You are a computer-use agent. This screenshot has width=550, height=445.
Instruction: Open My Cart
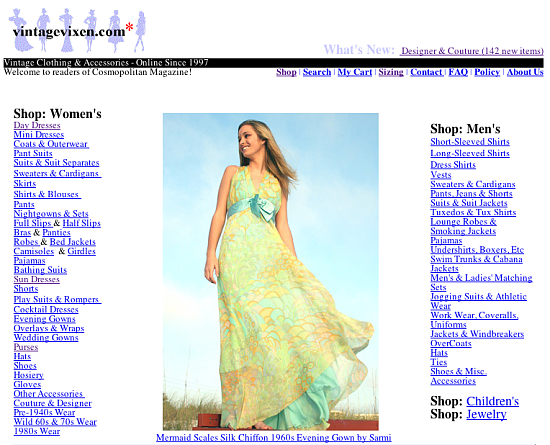click(355, 72)
